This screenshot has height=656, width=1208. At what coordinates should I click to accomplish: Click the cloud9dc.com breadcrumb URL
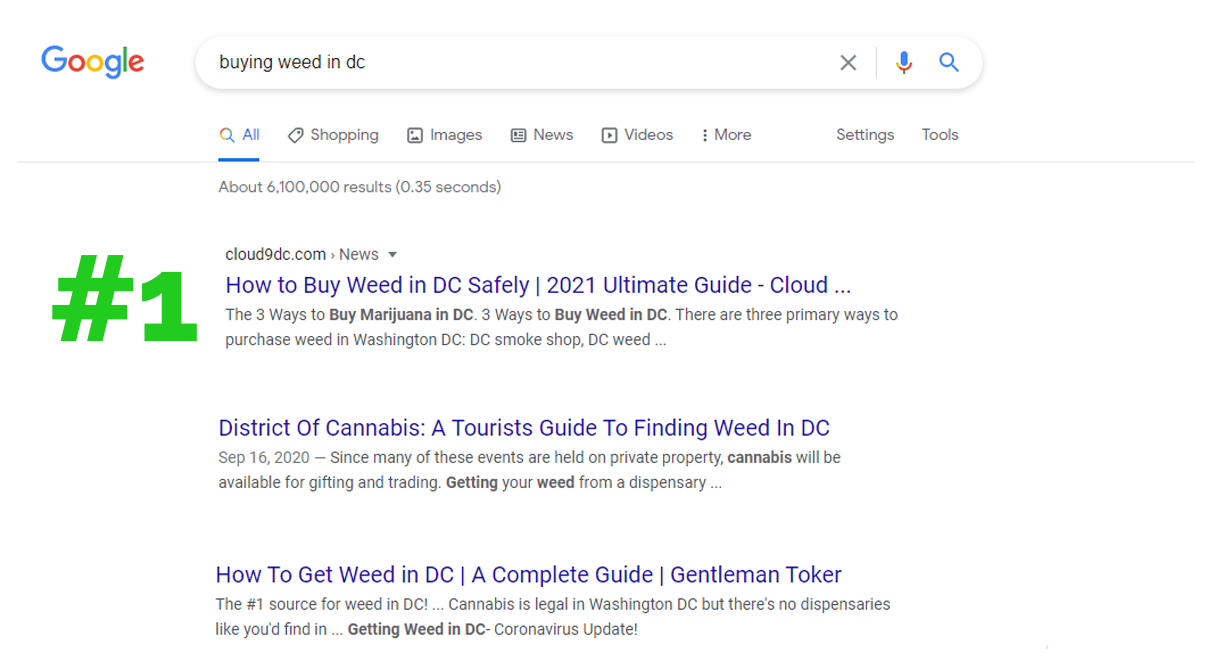click(x=276, y=254)
